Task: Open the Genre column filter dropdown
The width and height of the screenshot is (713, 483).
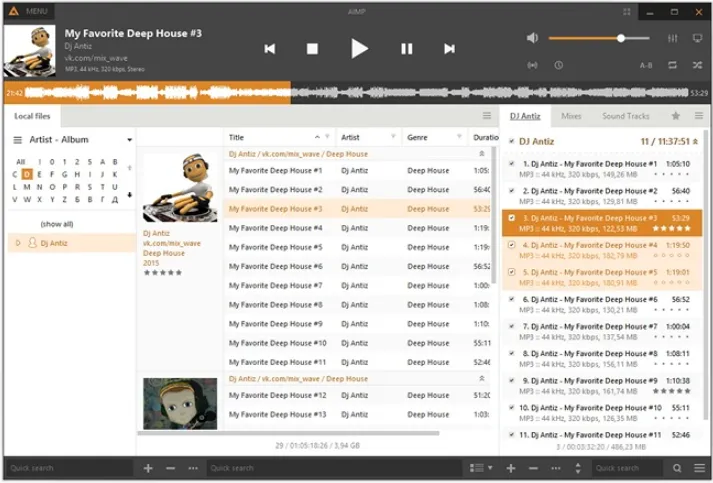Action: pyautogui.click(x=459, y=137)
